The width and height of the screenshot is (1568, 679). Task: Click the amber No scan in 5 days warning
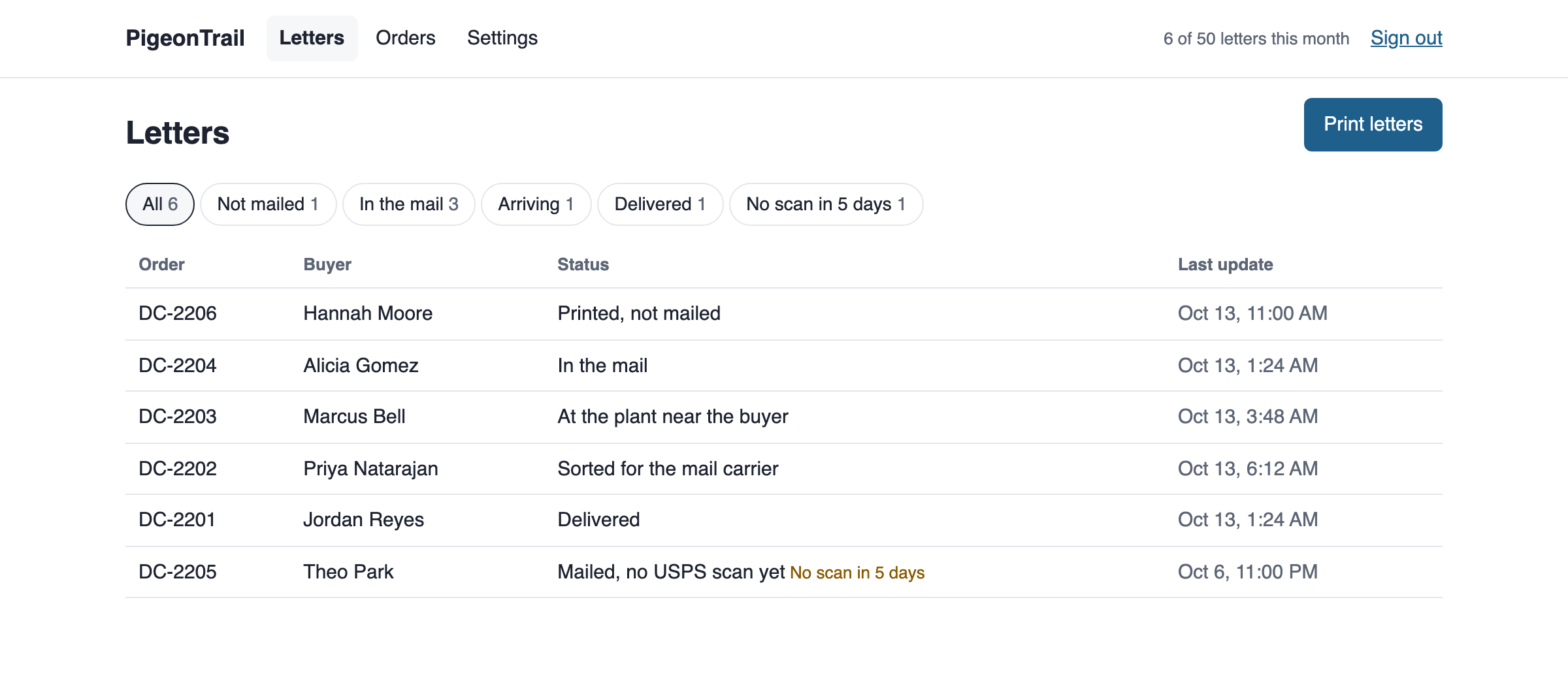click(x=857, y=573)
